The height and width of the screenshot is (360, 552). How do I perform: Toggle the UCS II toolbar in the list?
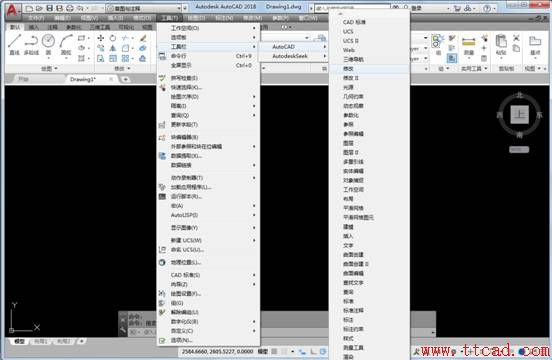pos(369,41)
